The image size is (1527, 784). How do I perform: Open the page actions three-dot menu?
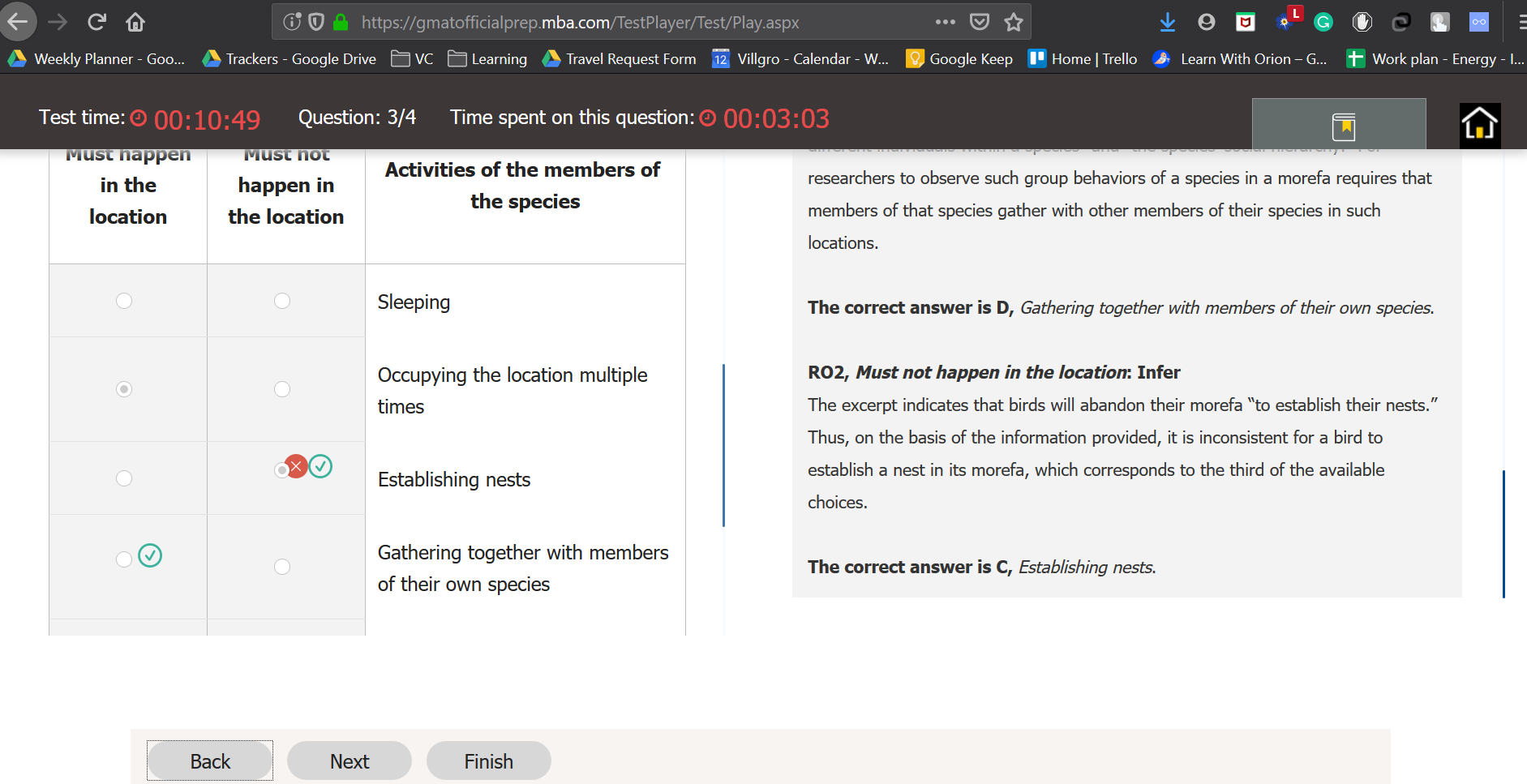(945, 22)
